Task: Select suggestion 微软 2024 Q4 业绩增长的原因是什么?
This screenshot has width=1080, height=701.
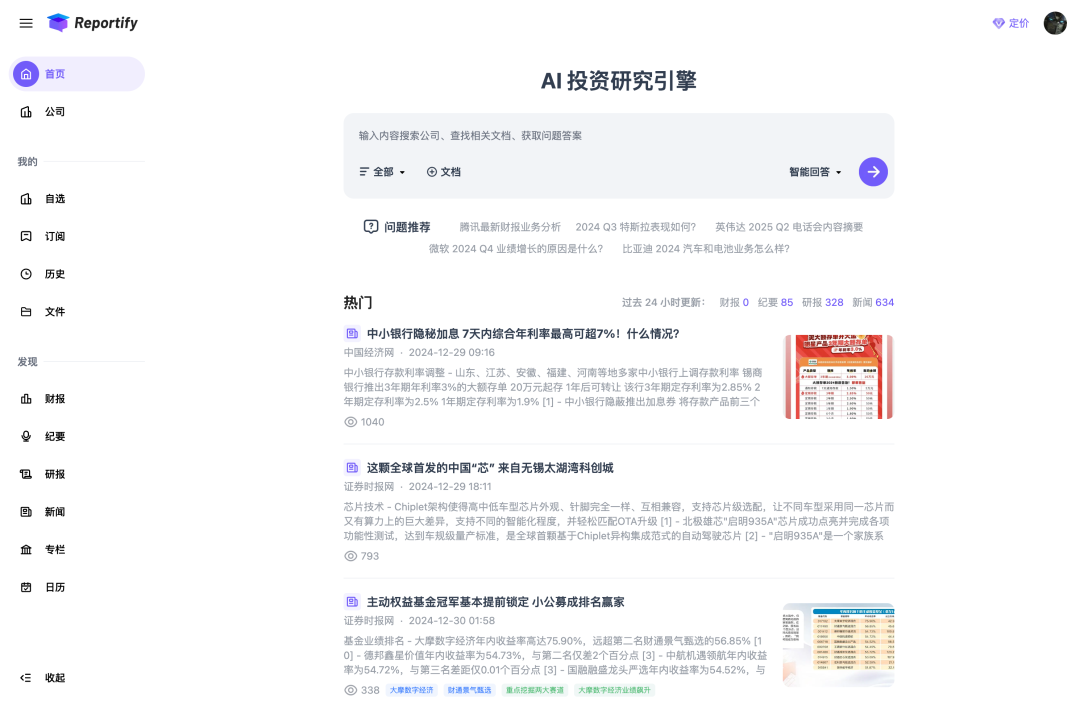Action: tap(516, 249)
